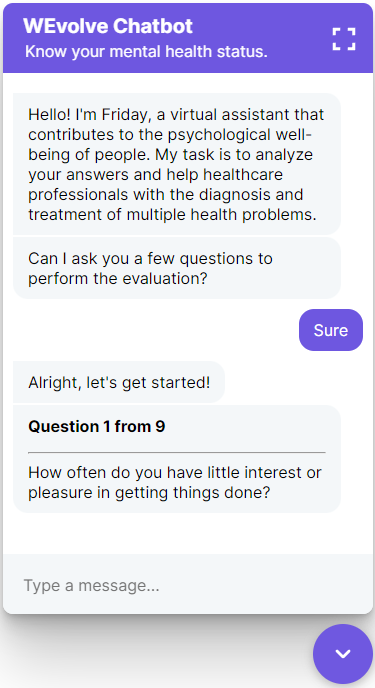Click the 'WEvolve Chatbot' header title
Screen dimensions: 375x688
point(108,26)
